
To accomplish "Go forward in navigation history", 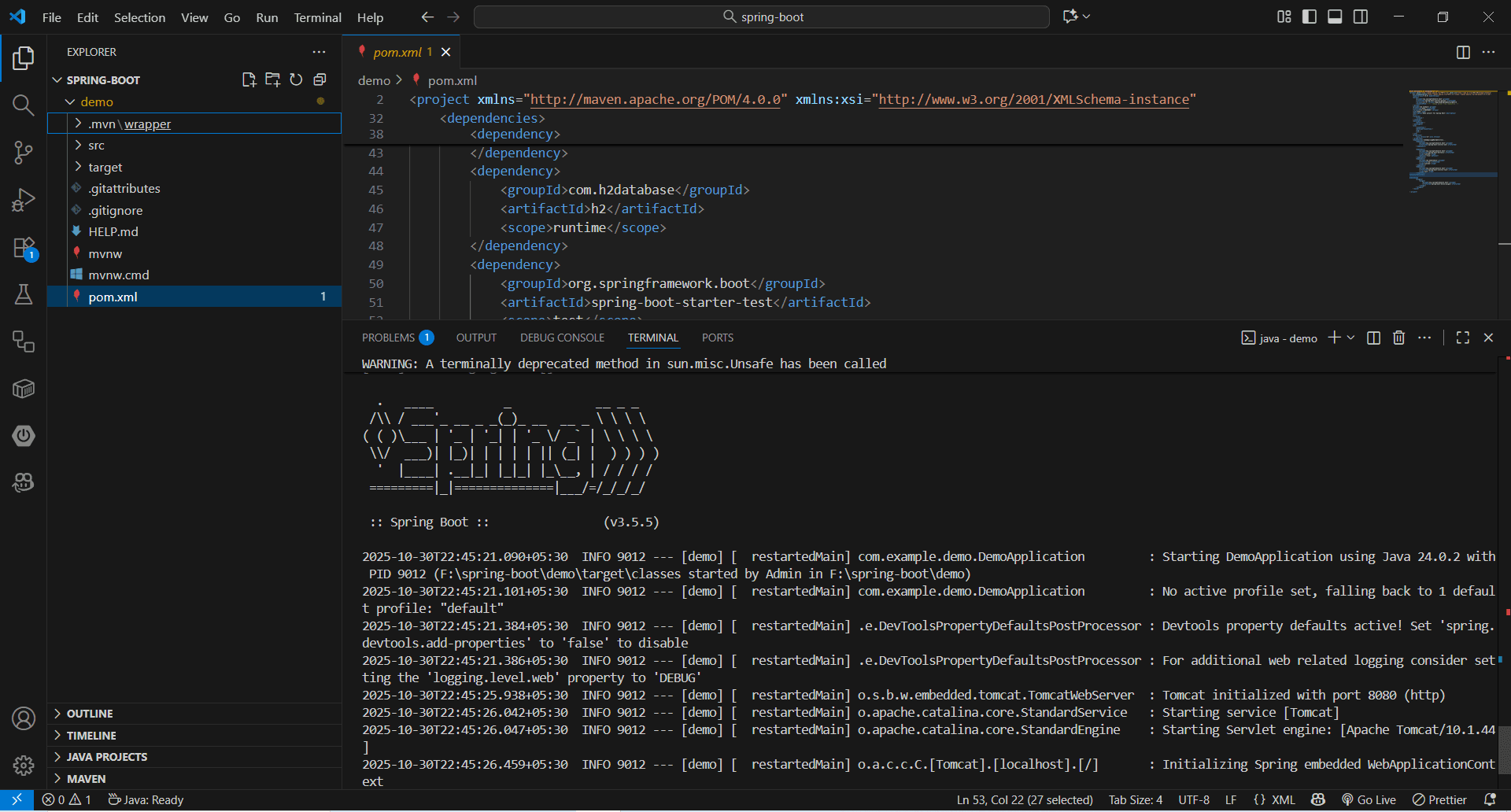I will coord(453,17).
